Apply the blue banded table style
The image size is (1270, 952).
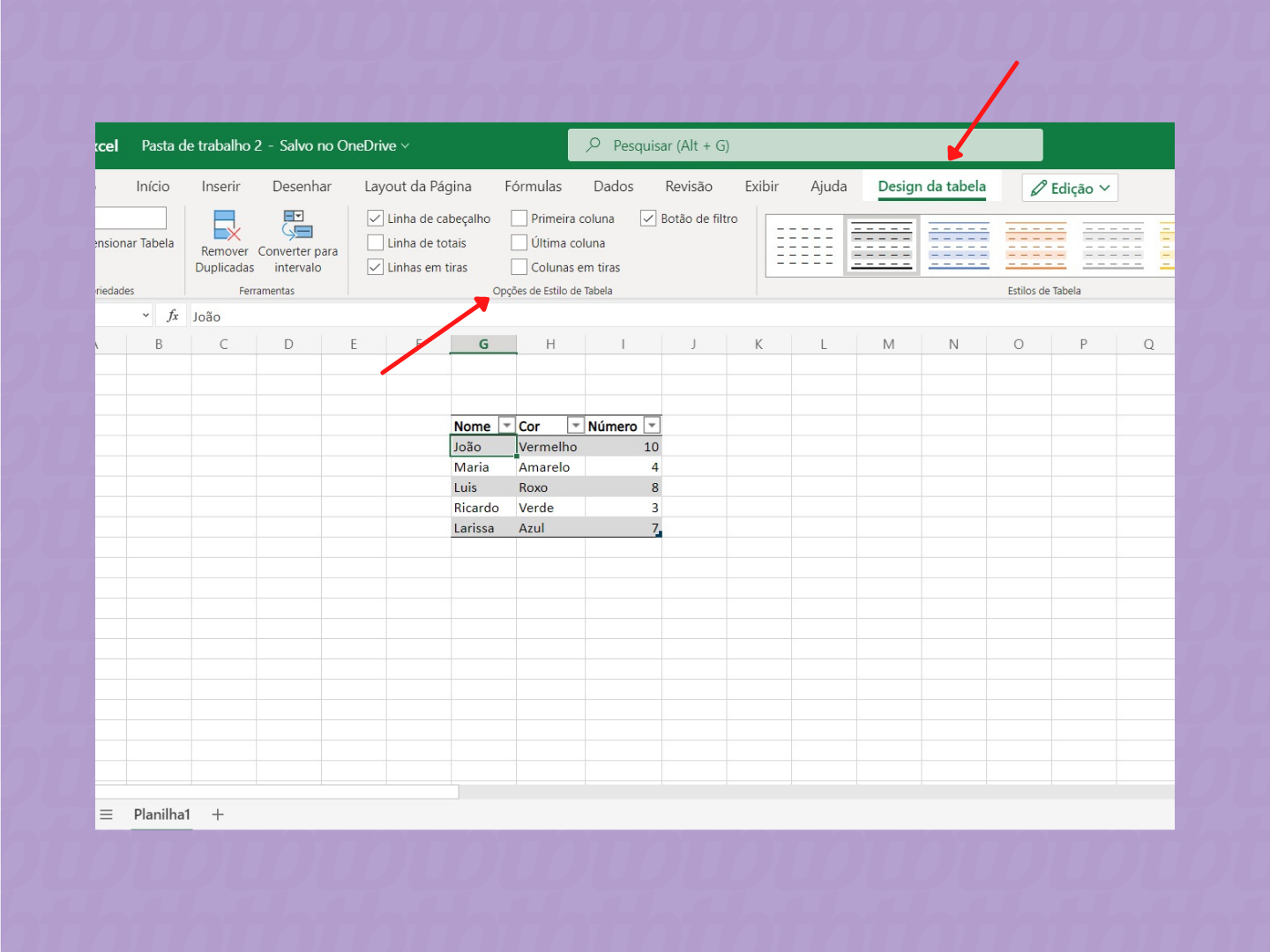[x=959, y=246]
